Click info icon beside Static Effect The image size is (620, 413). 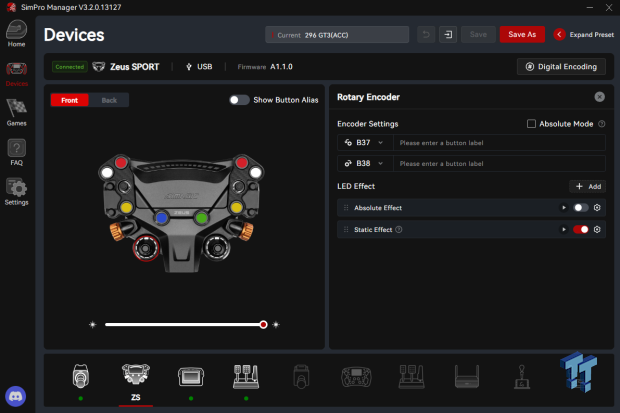point(399,229)
